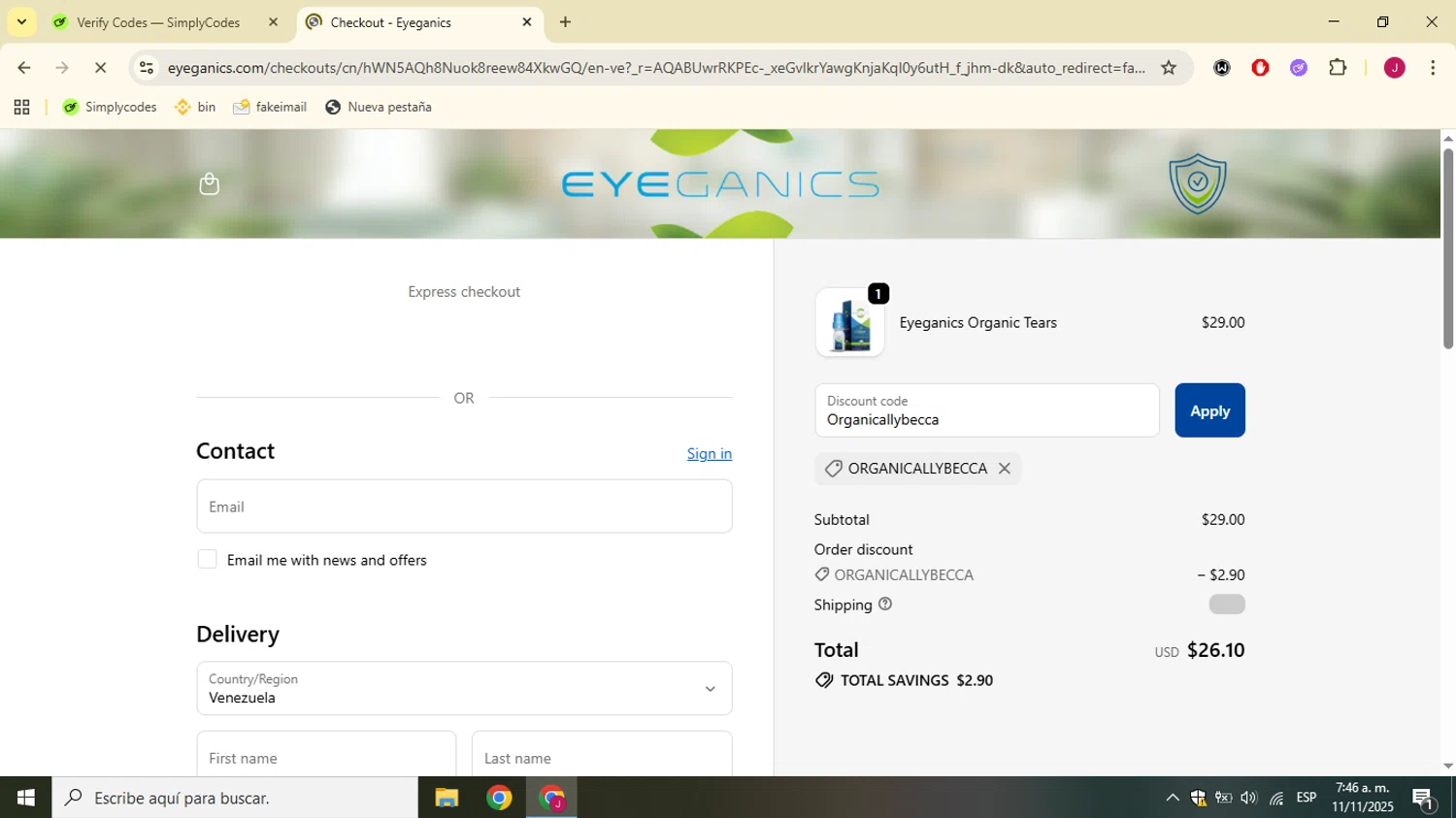Open the Simplycodes bookmark
Screen dimensions: 1456x818
pyautogui.click(x=110, y=107)
